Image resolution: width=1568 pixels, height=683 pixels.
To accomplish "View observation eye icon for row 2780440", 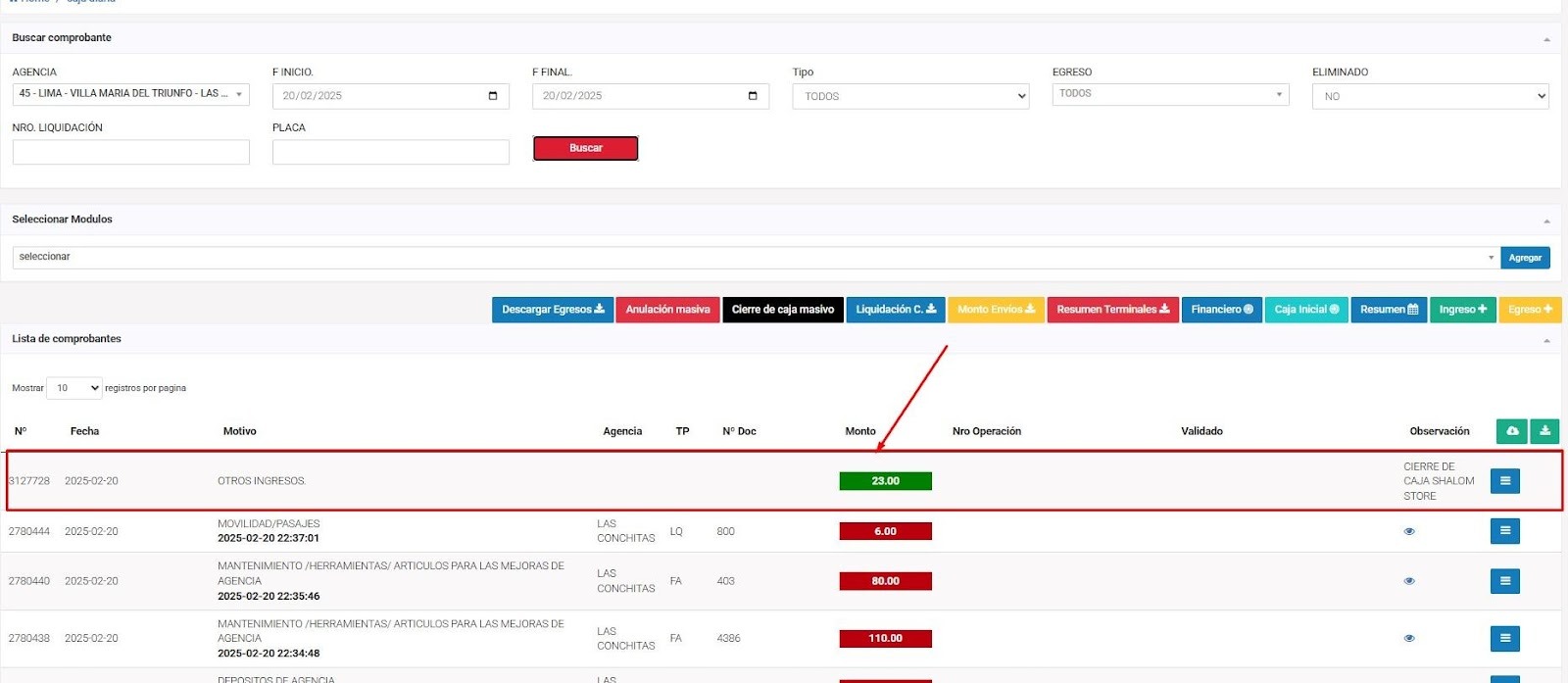I will click(1409, 581).
